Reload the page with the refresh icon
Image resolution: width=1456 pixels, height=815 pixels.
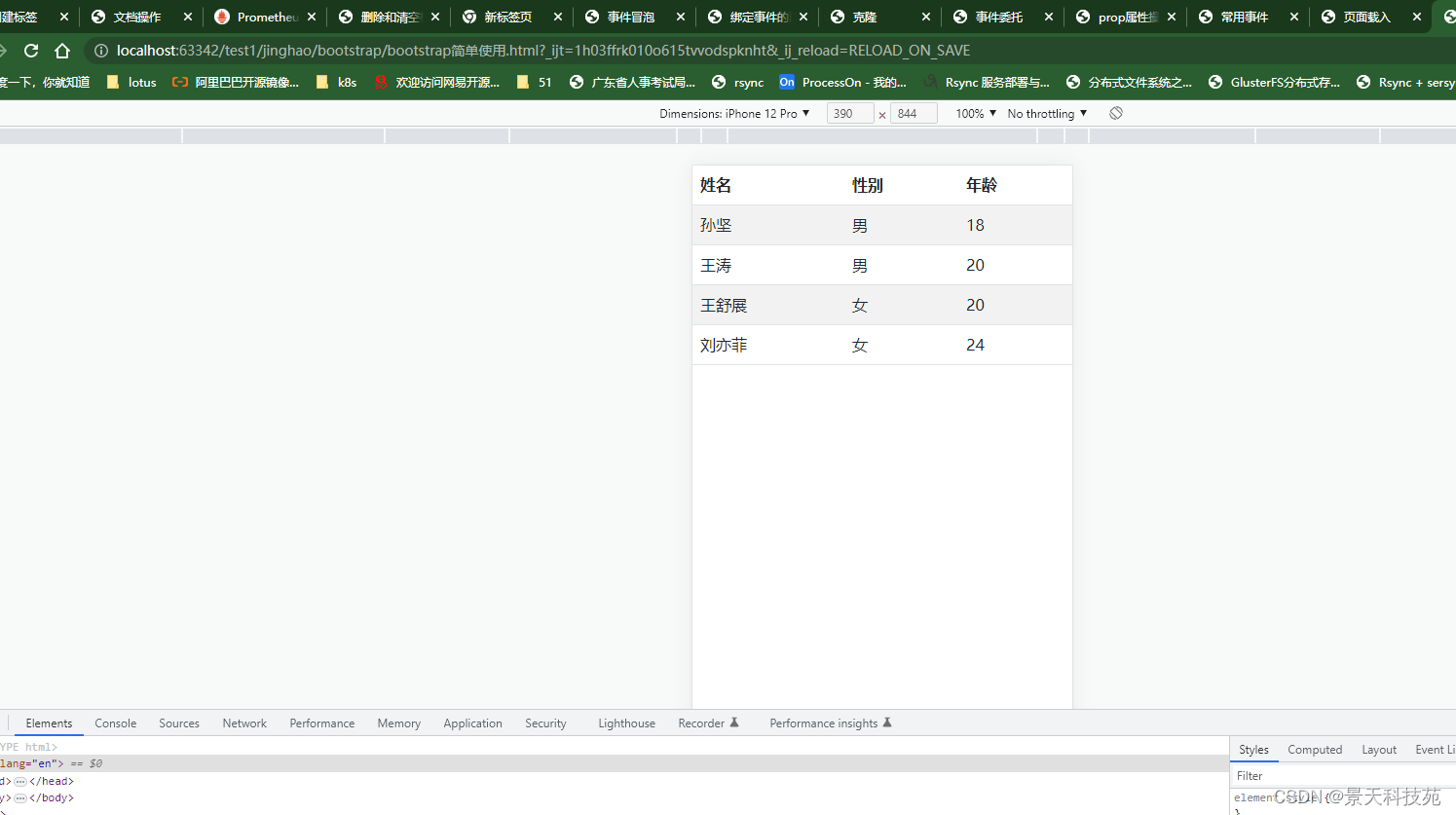[x=31, y=51]
